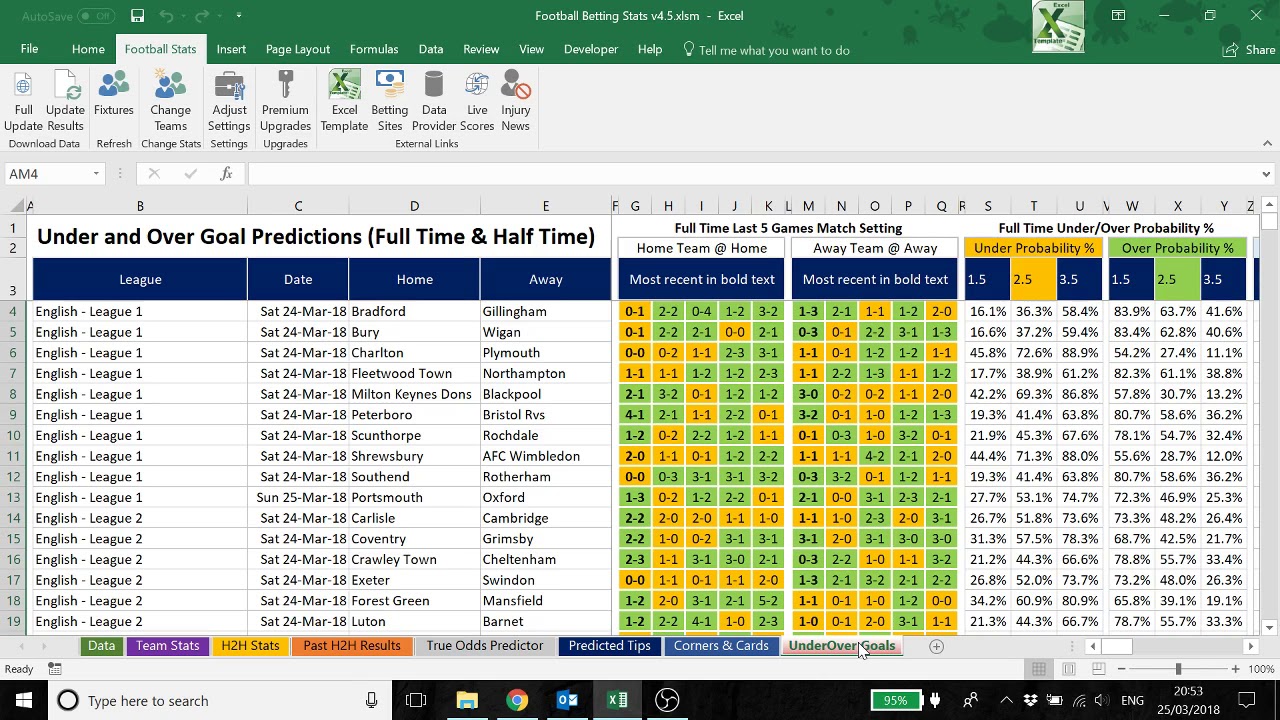Click the Undo arrow icon
1280x720 pixels.
point(166,16)
